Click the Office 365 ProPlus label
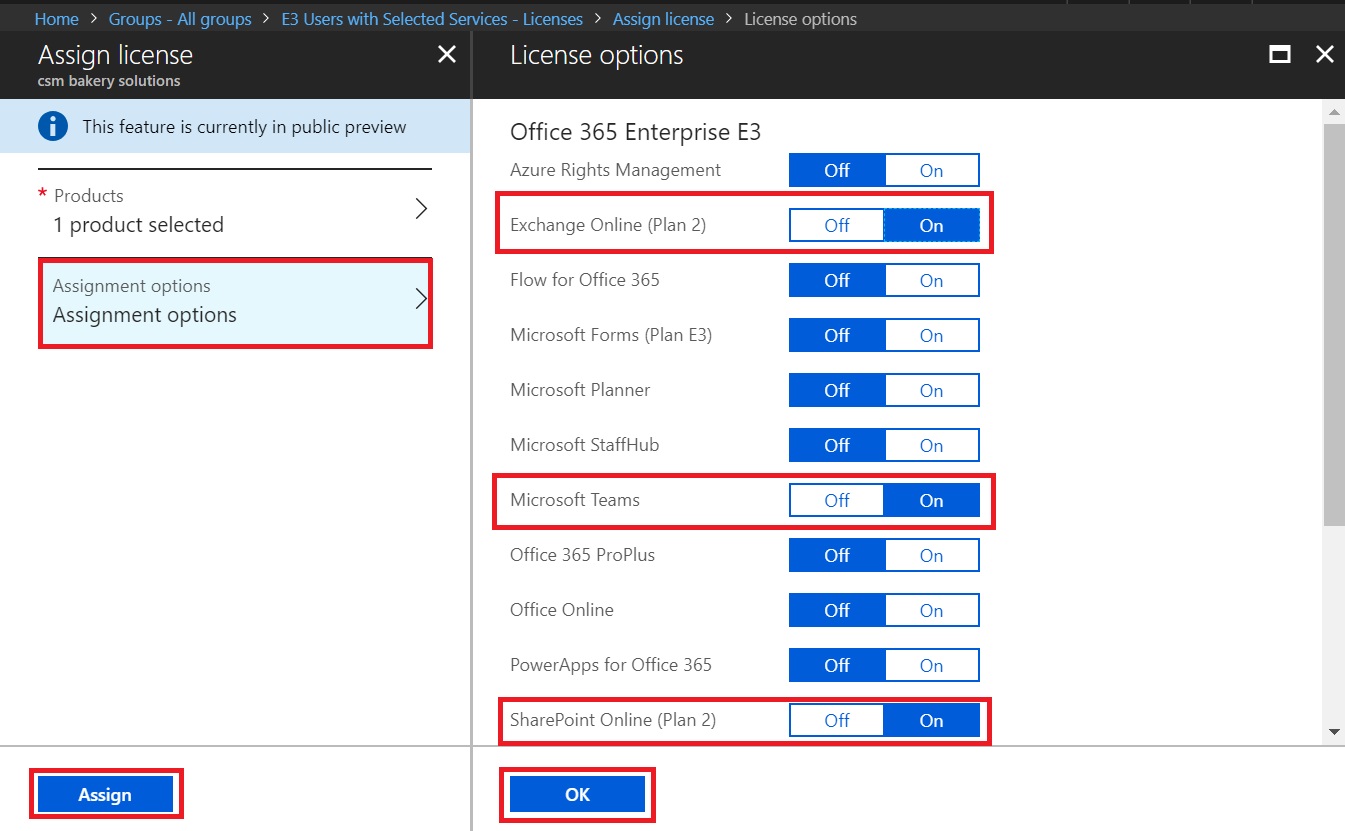Viewport: 1345px width, 831px height. click(x=583, y=555)
